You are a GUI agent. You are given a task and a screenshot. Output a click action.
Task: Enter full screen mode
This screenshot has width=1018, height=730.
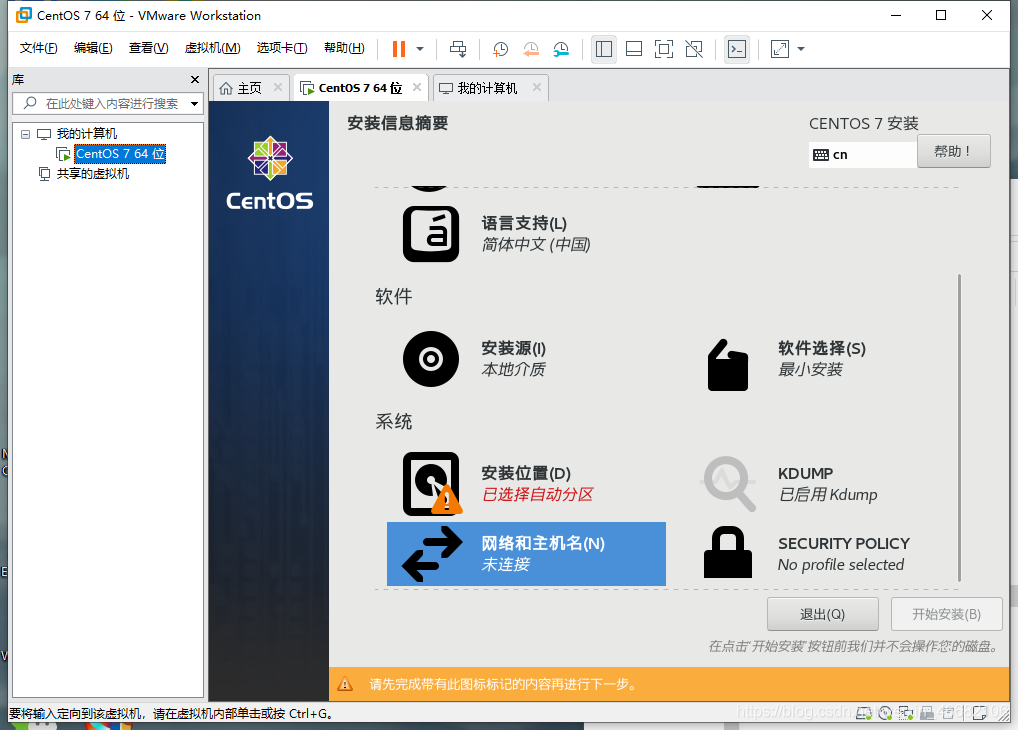[x=664, y=49]
